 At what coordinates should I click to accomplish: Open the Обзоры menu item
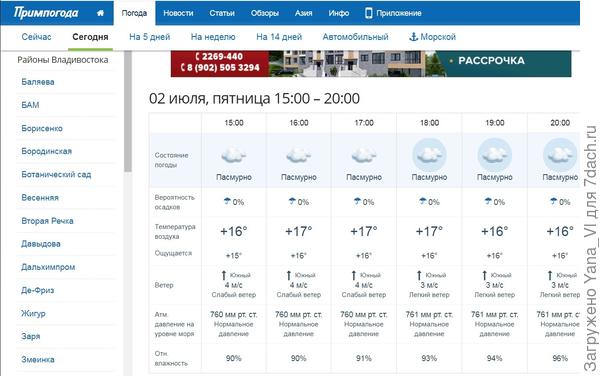pyautogui.click(x=265, y=13)
